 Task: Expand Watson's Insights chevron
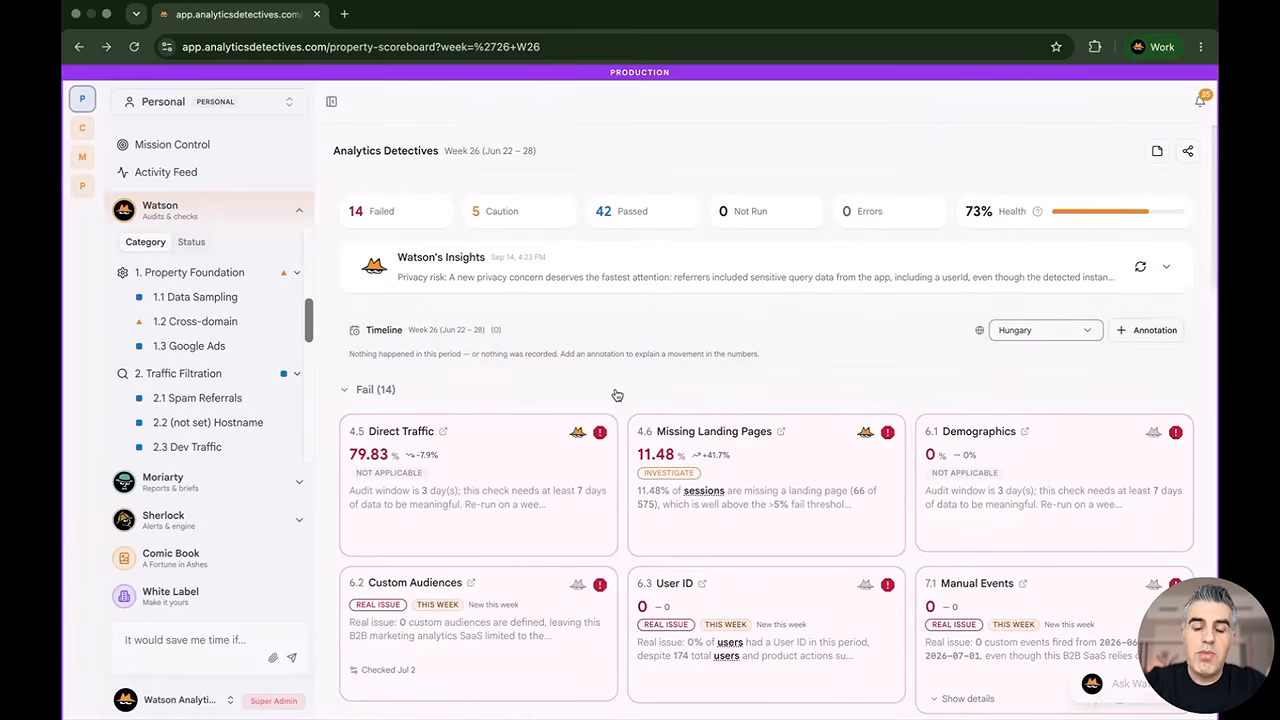1166,266
